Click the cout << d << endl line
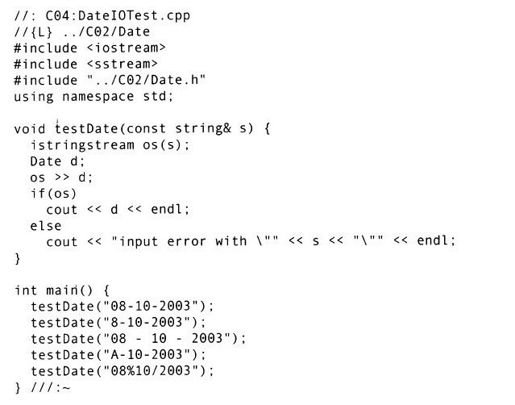Image resolution: width=515 pixels, height=405 pixels. (x=118, y=210)
